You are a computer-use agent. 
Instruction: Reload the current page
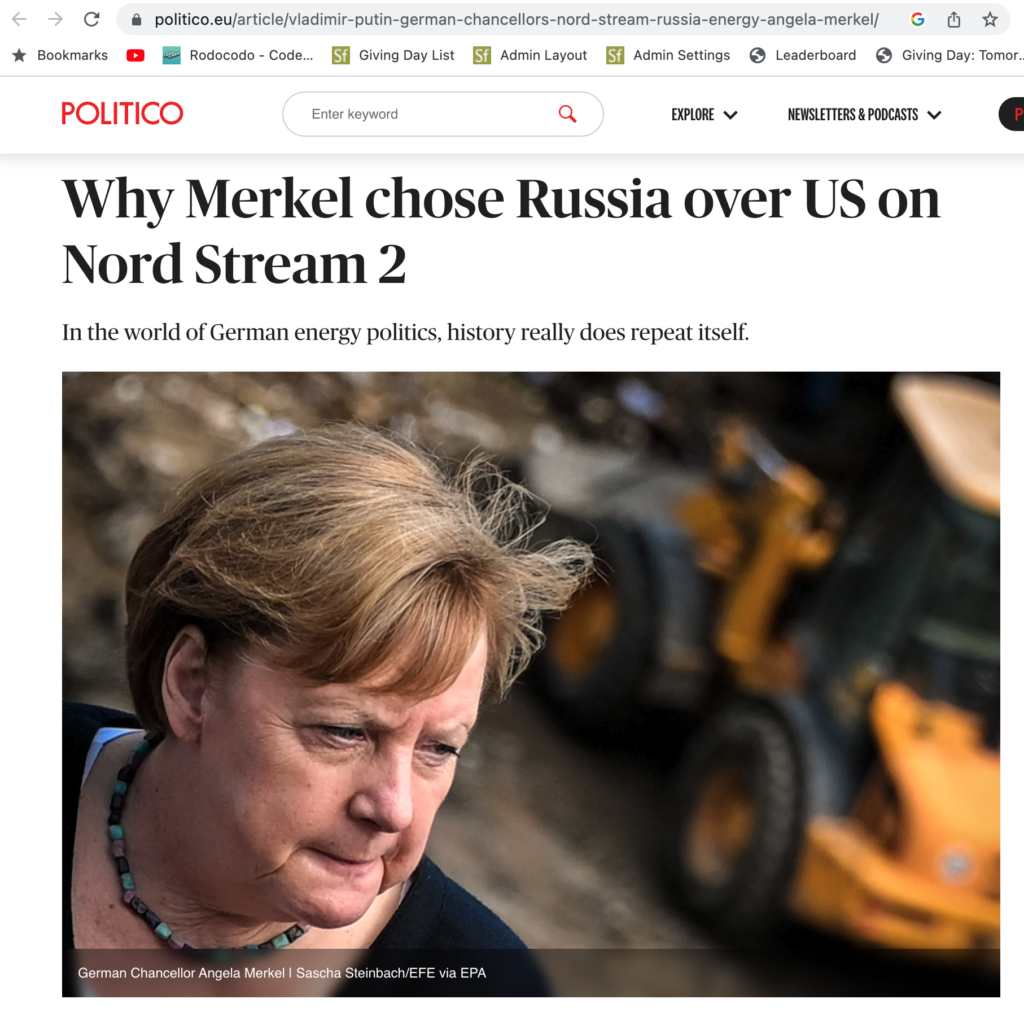[91, 20]
